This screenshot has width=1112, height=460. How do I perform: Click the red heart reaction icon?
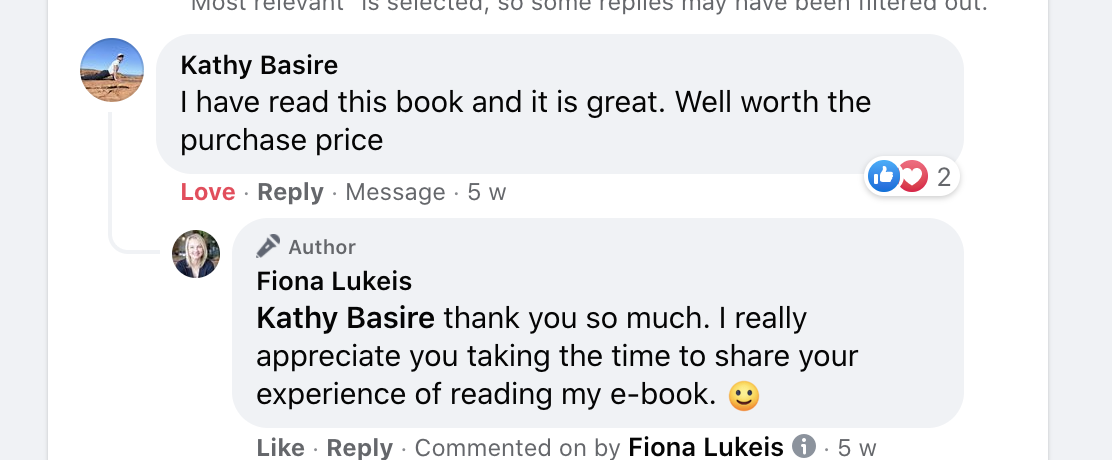point(912,177)
